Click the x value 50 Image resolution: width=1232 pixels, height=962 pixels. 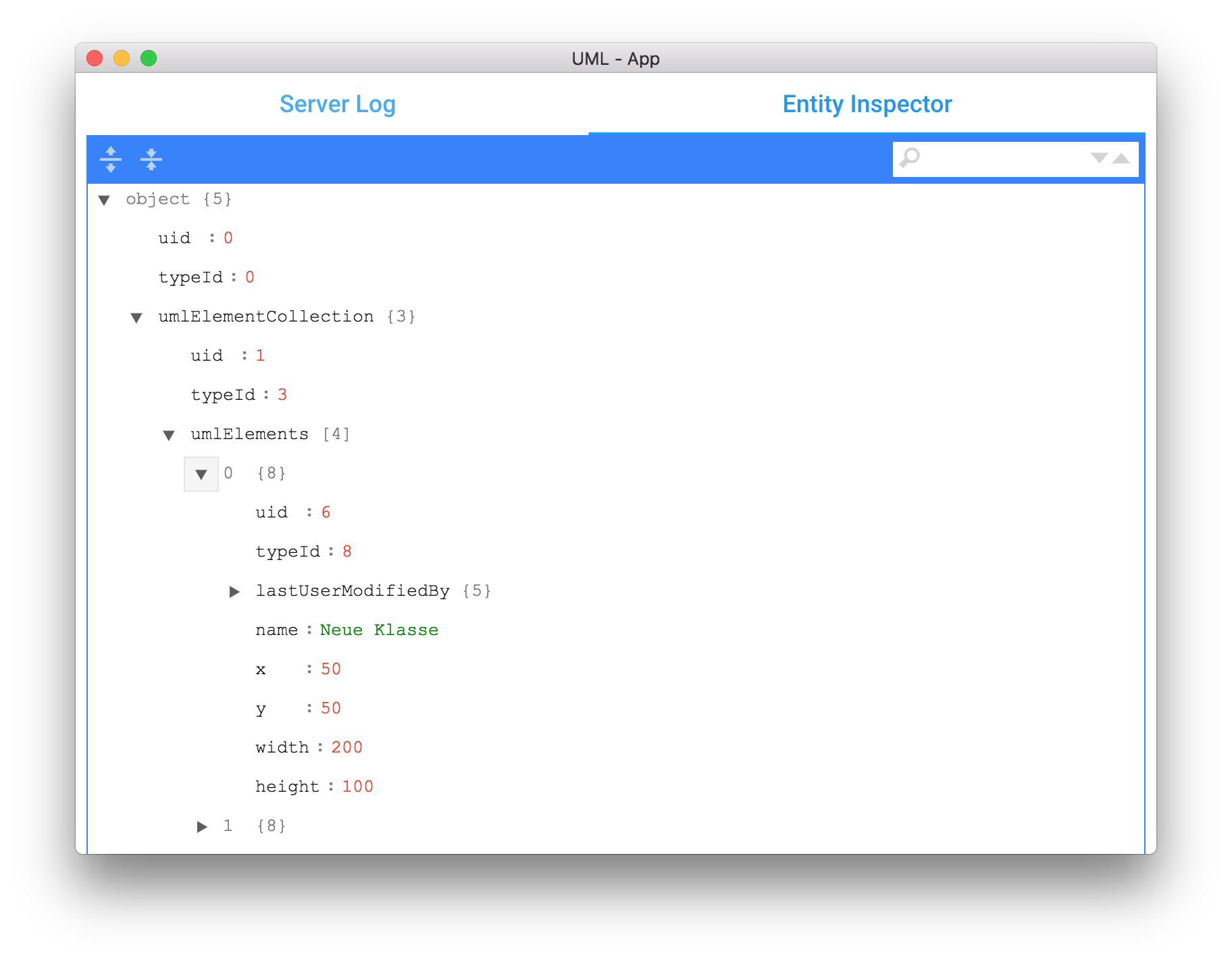(x=330, y=669)
